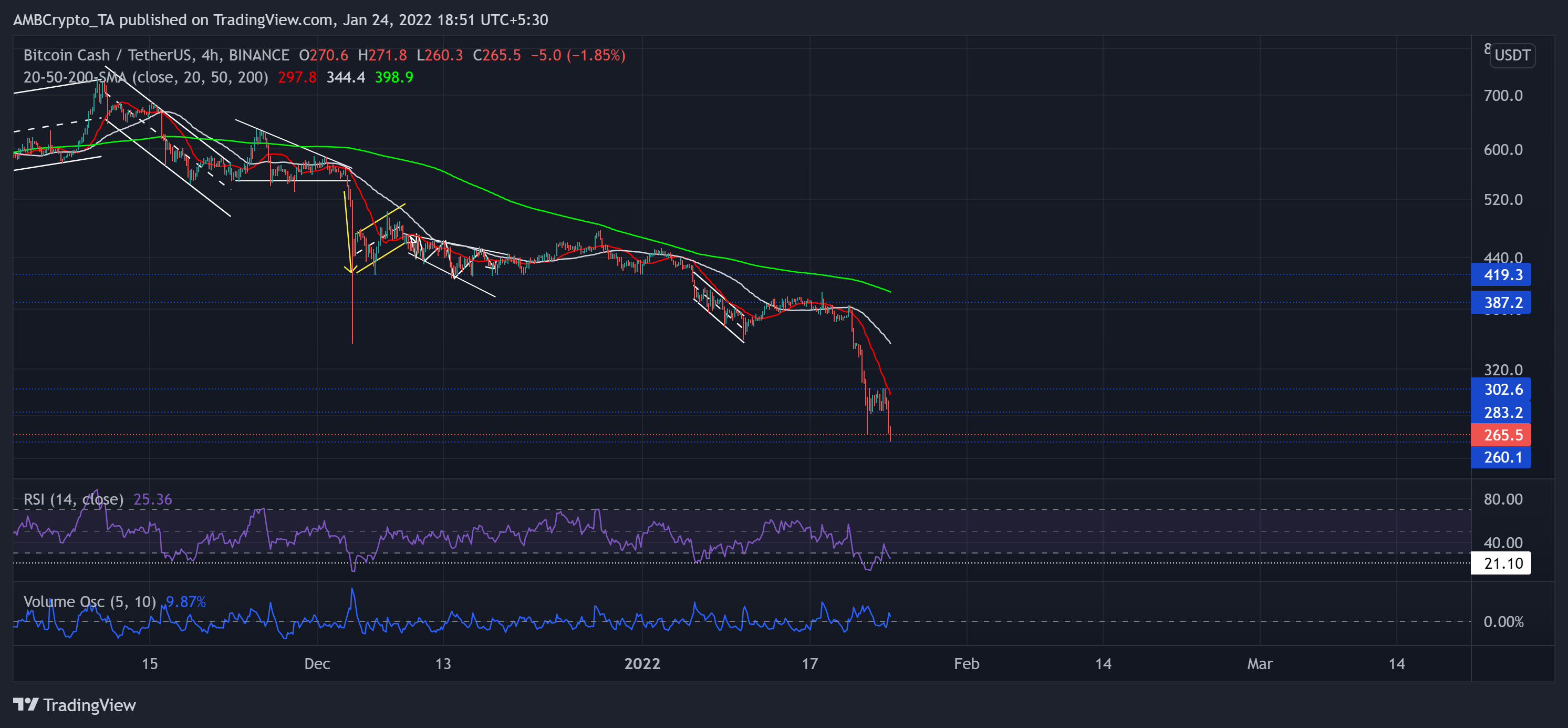Screen dimensions: 1568x728
Task: Click the TradingView logo icon
Action: point(26,705)
